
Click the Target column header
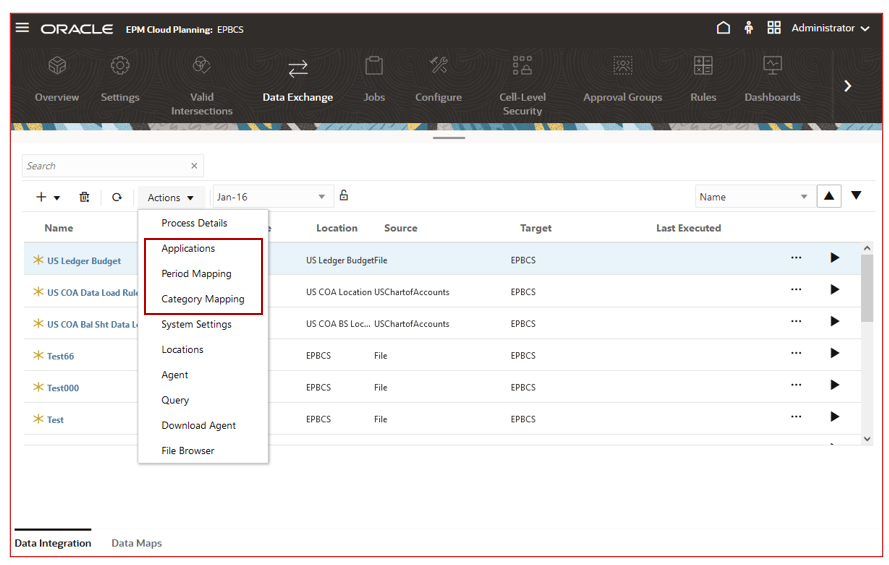click(x=536, y=228)
